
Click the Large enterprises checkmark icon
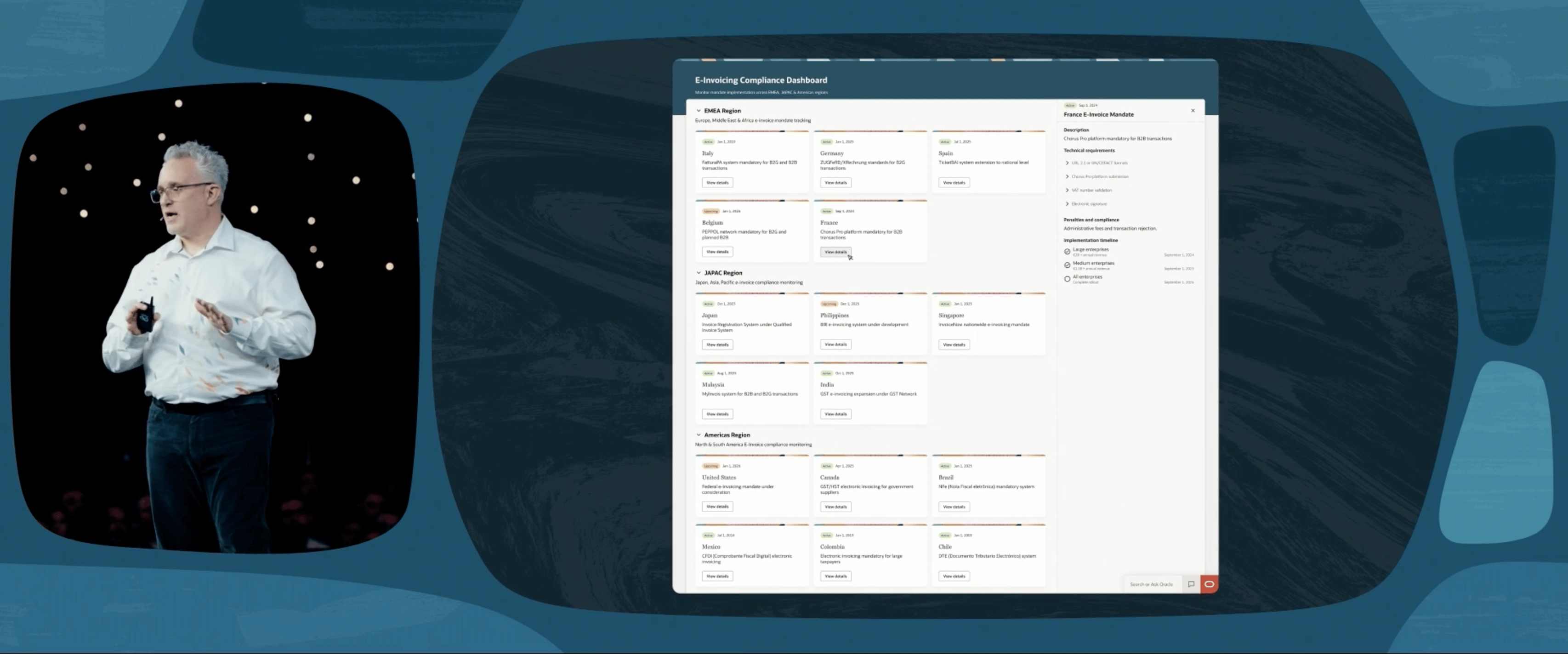pyautogui.click(x=1067, y=251)
